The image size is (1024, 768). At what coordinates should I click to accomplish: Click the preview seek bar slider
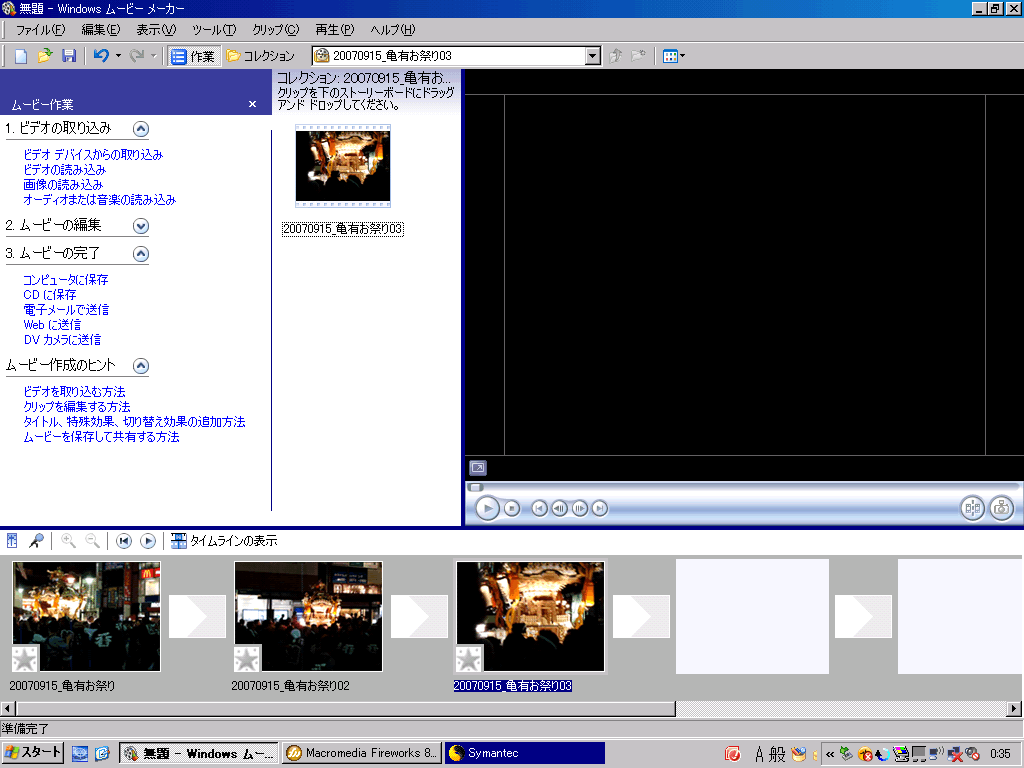click(x=476, y=487)
